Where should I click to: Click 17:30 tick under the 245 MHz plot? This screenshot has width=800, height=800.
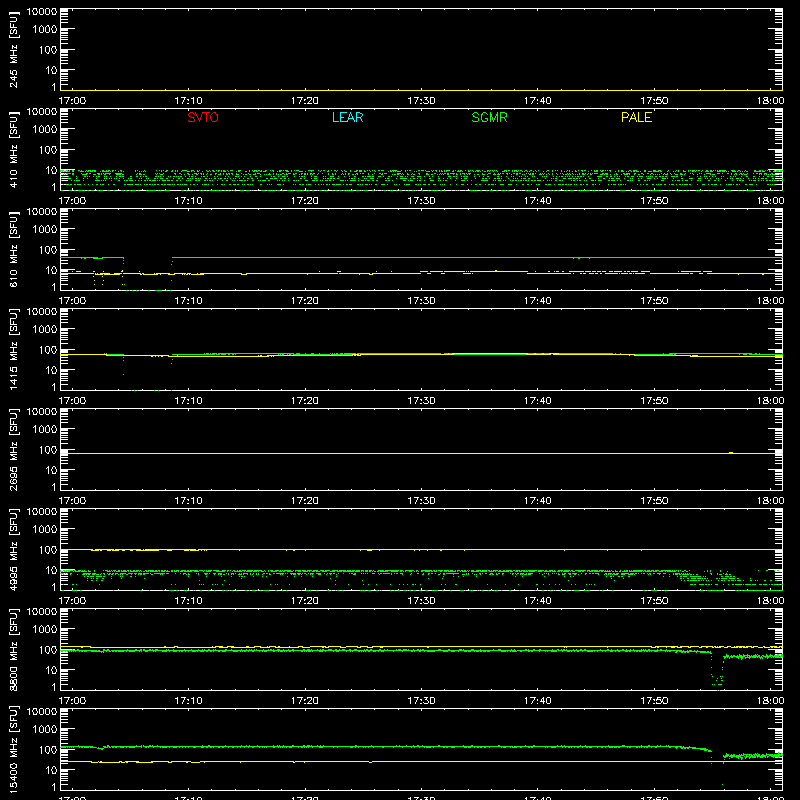coord(421,101)
